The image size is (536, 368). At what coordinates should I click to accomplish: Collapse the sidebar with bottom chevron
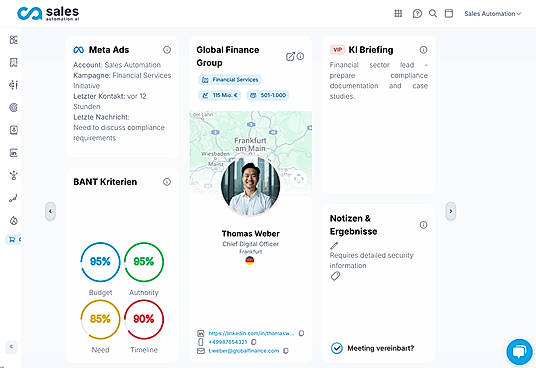tap(11, 346)
